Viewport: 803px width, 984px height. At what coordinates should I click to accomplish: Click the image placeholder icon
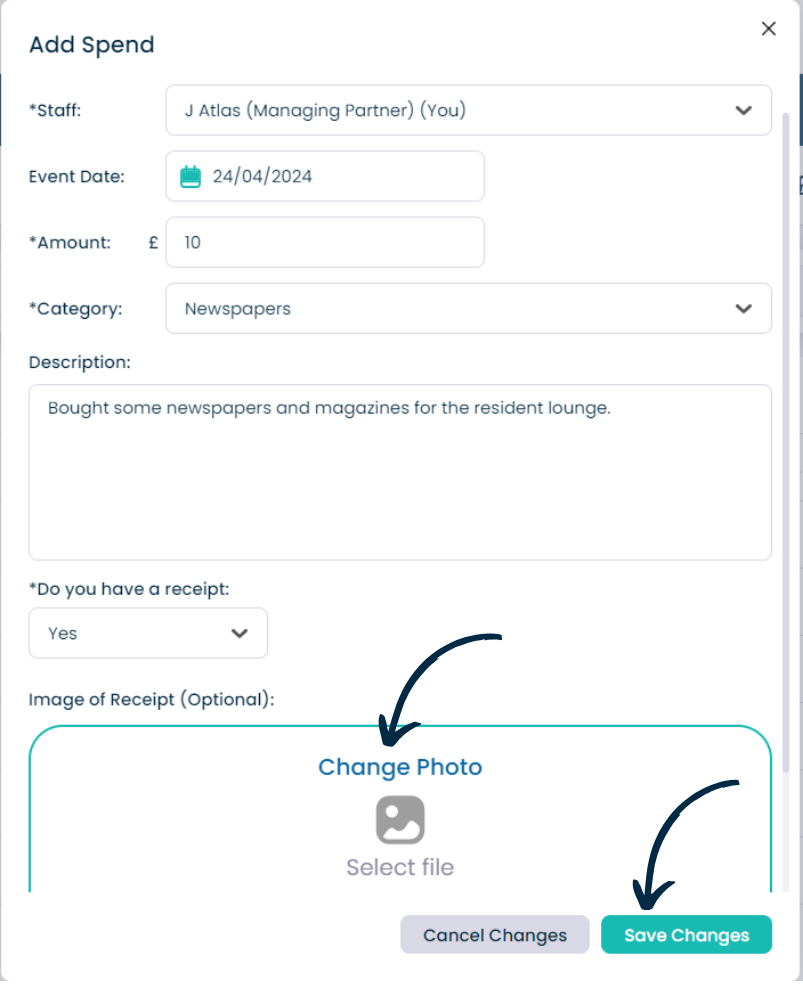pyautogui.click(x=400, y=820)
